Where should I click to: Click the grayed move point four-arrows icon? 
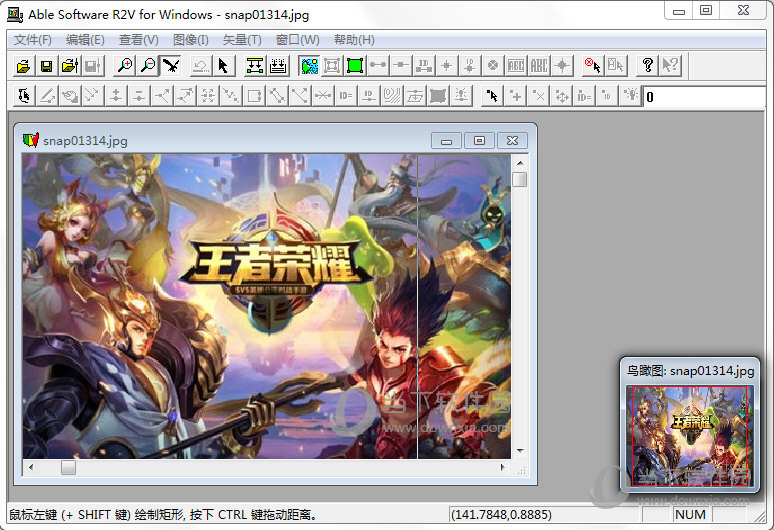[561, 96]
